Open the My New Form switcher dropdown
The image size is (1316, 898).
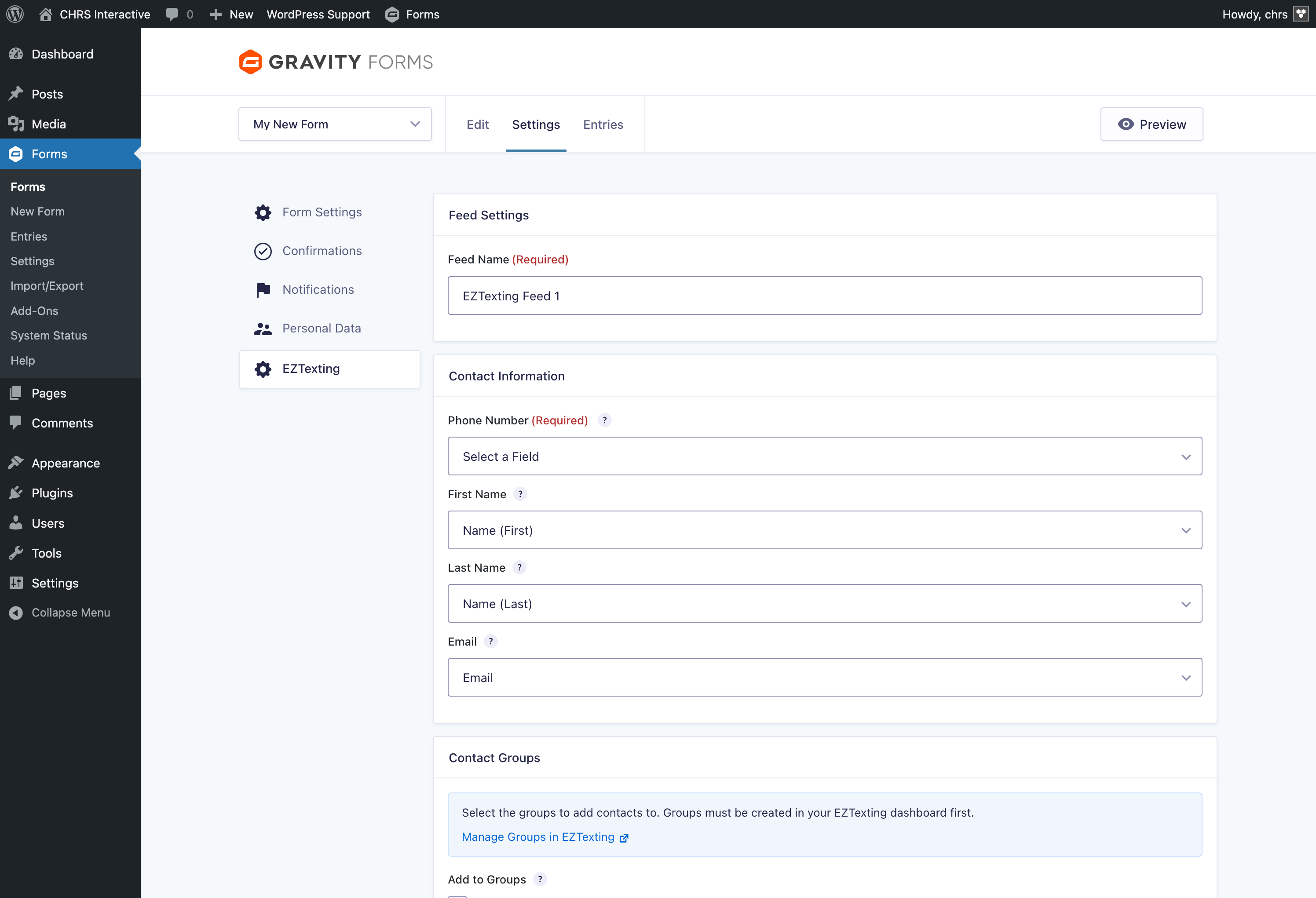tap(335, 124)
